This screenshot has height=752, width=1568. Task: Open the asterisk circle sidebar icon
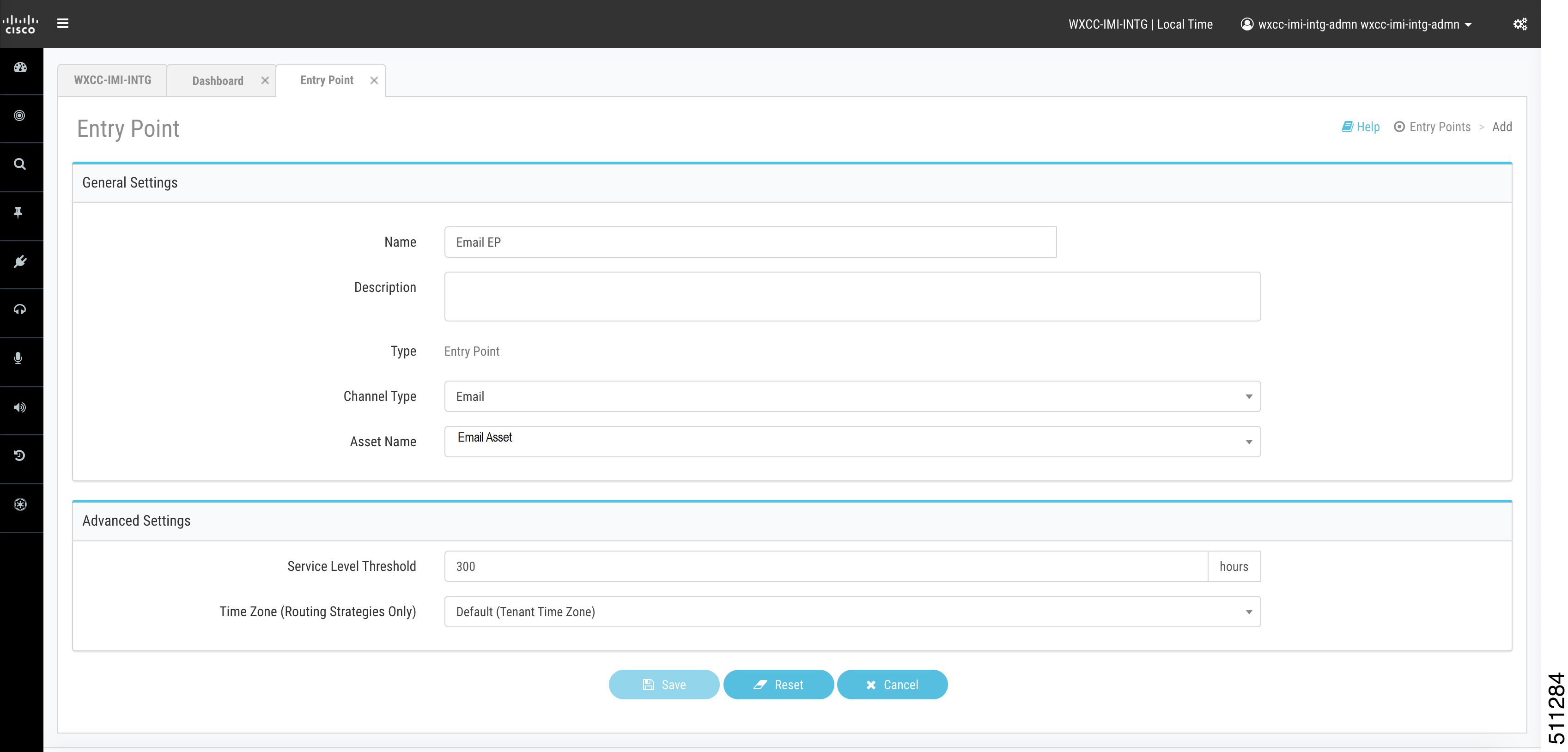tap(20, 504)
